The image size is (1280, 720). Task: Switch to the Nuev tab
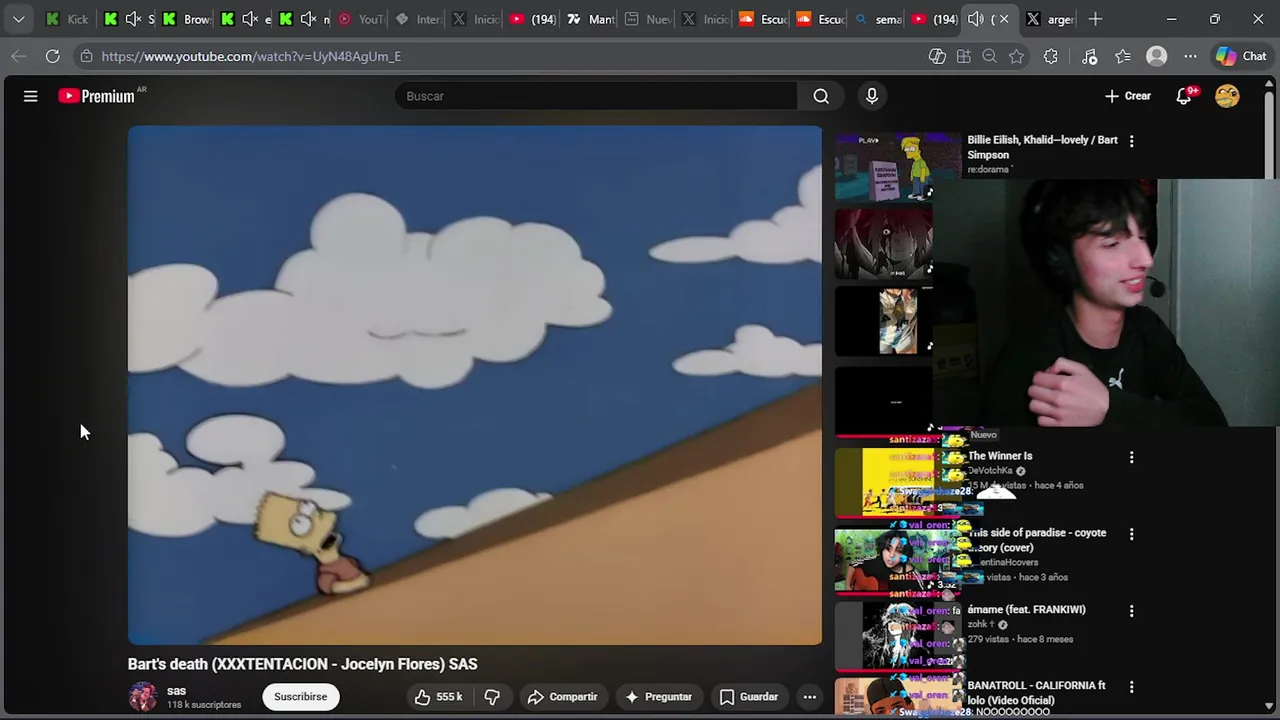648,19
